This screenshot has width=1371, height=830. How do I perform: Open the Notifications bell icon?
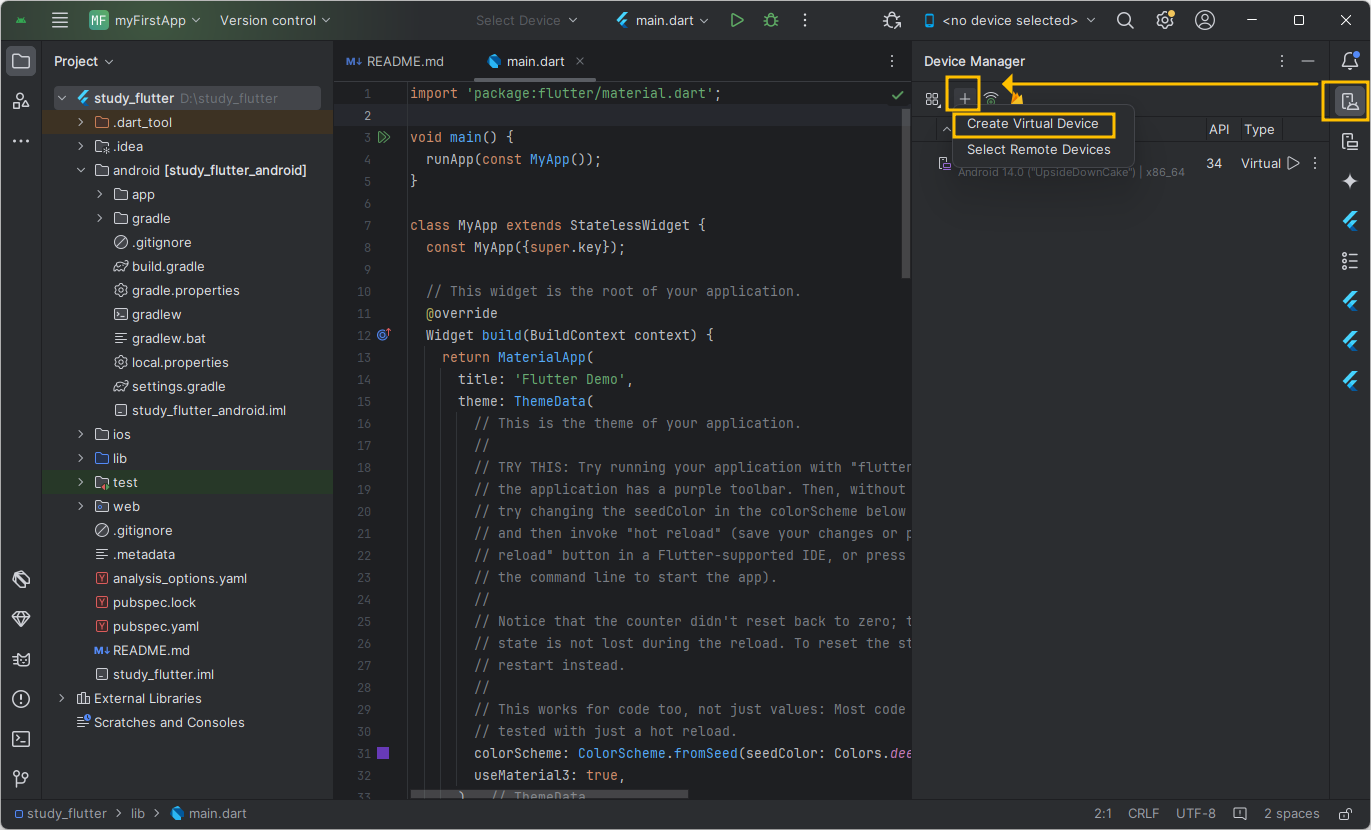coord(1350,61)
